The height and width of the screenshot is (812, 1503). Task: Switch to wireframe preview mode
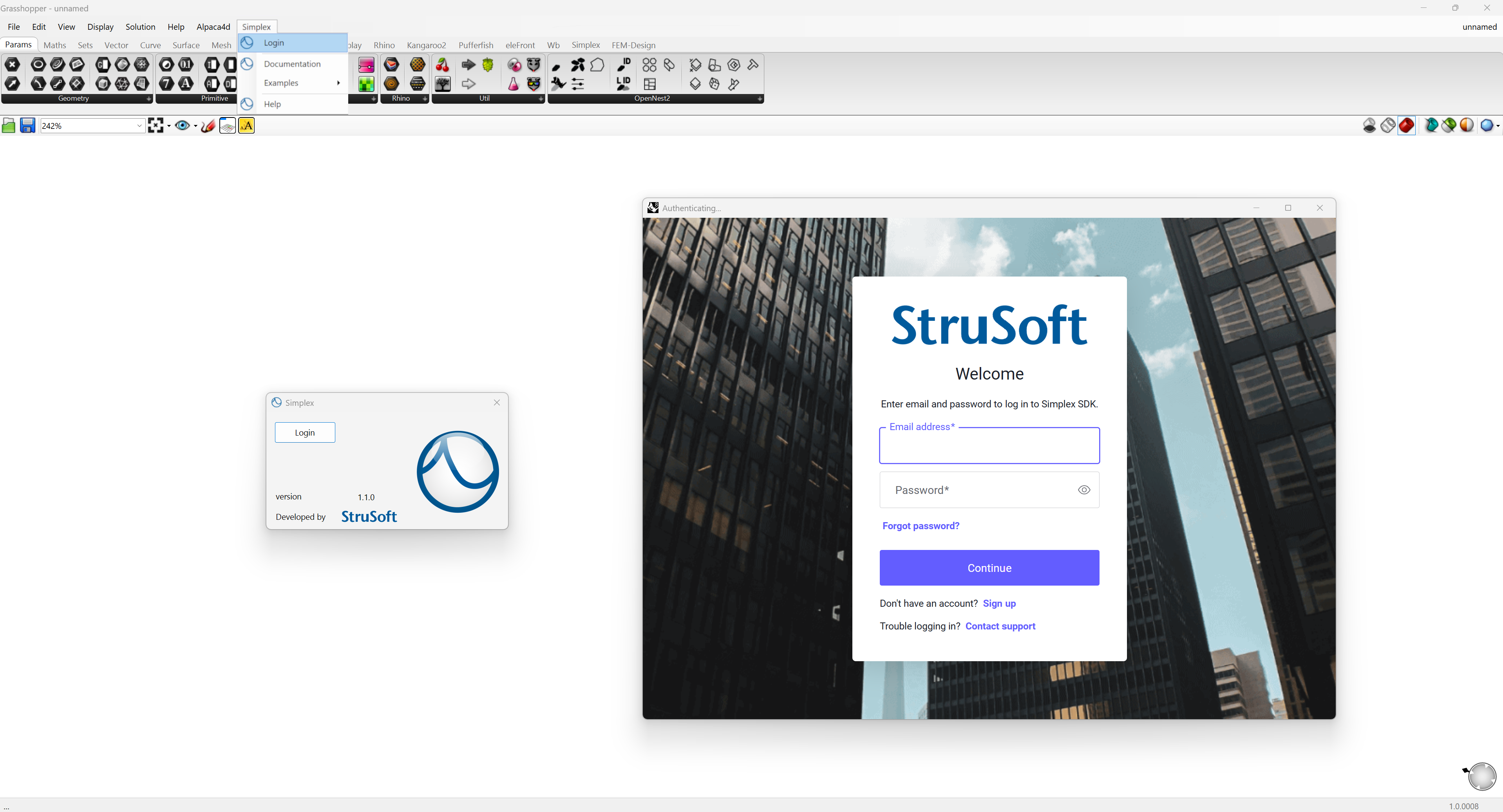1388,125
